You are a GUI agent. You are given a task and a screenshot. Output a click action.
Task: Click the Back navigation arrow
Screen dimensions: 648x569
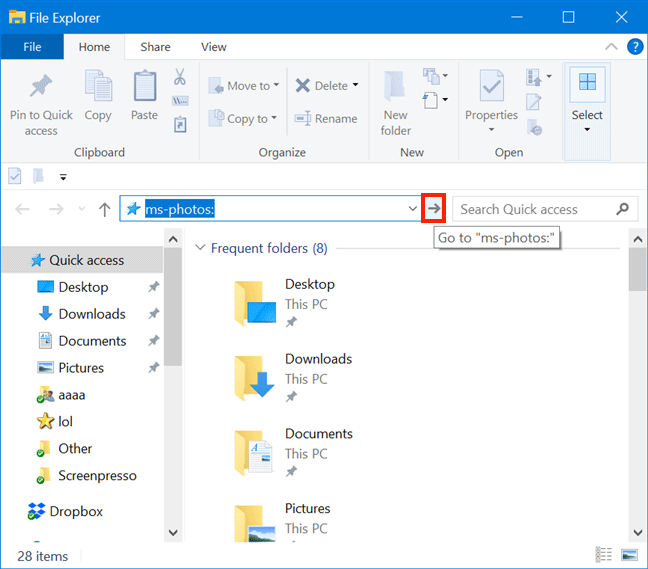coord(22,210)
